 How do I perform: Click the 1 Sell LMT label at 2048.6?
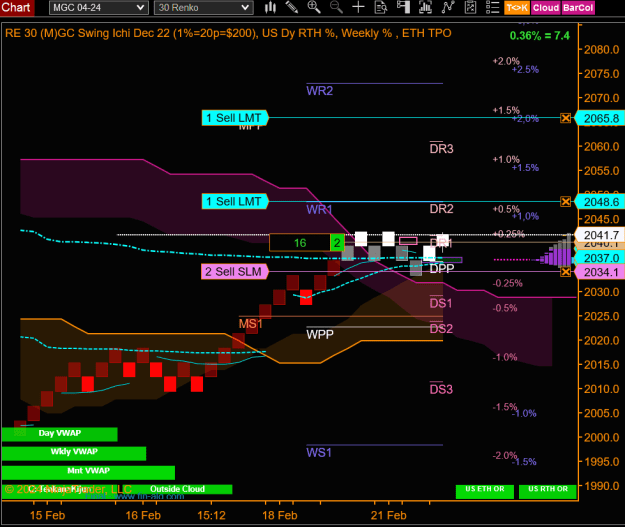pos(235,202)
